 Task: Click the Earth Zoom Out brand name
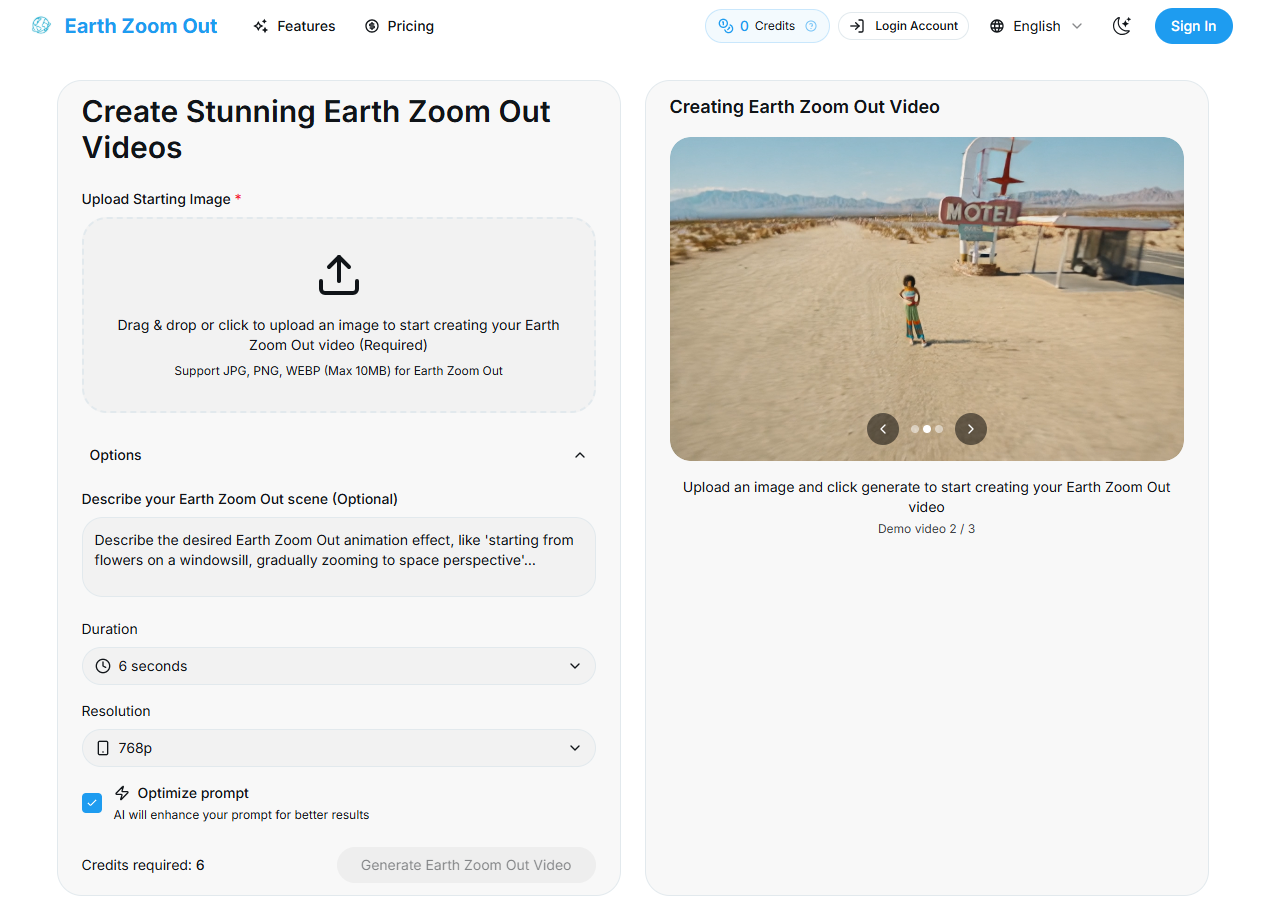141,26
